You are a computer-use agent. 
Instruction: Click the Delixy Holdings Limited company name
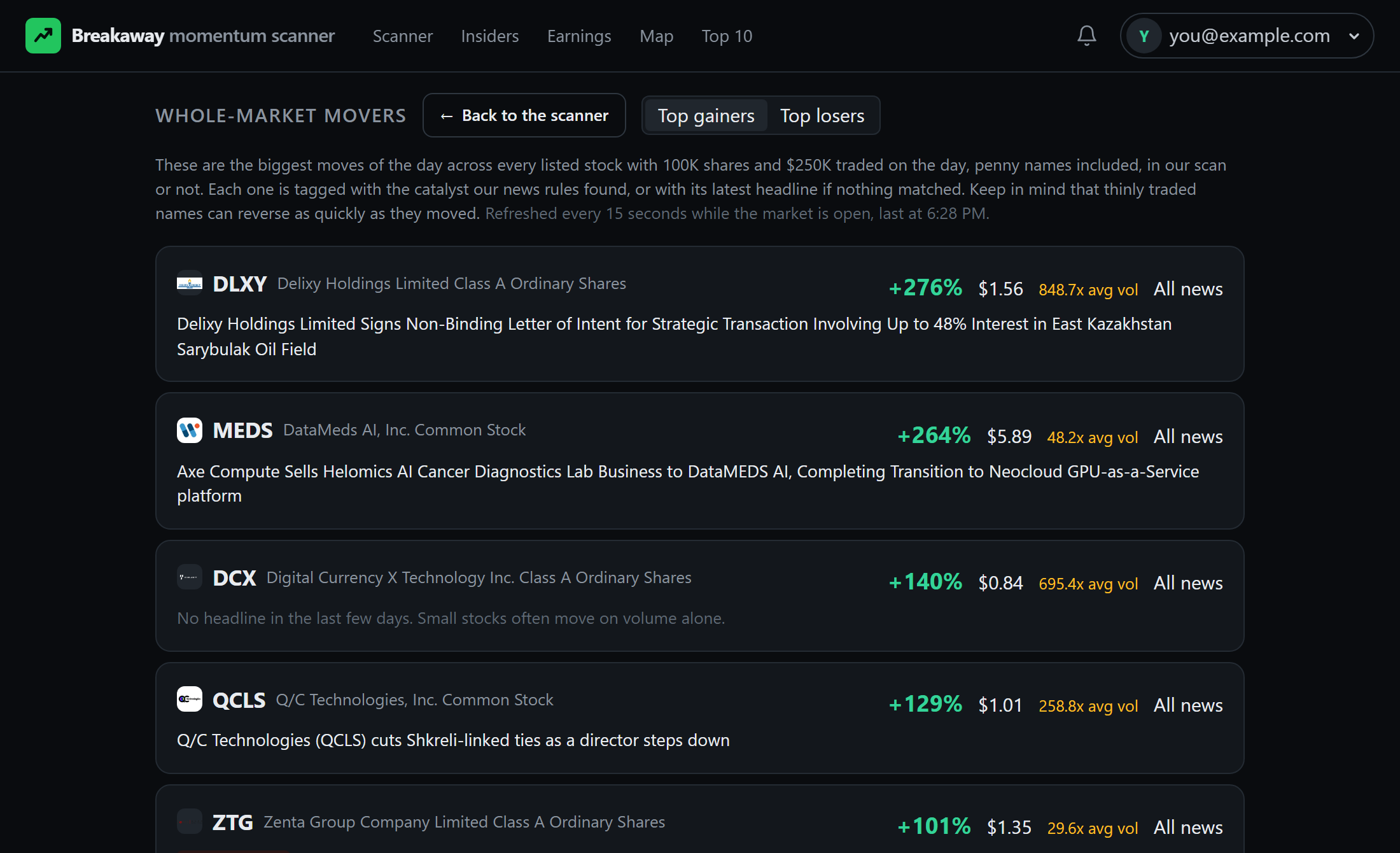(x=452, y=284)
